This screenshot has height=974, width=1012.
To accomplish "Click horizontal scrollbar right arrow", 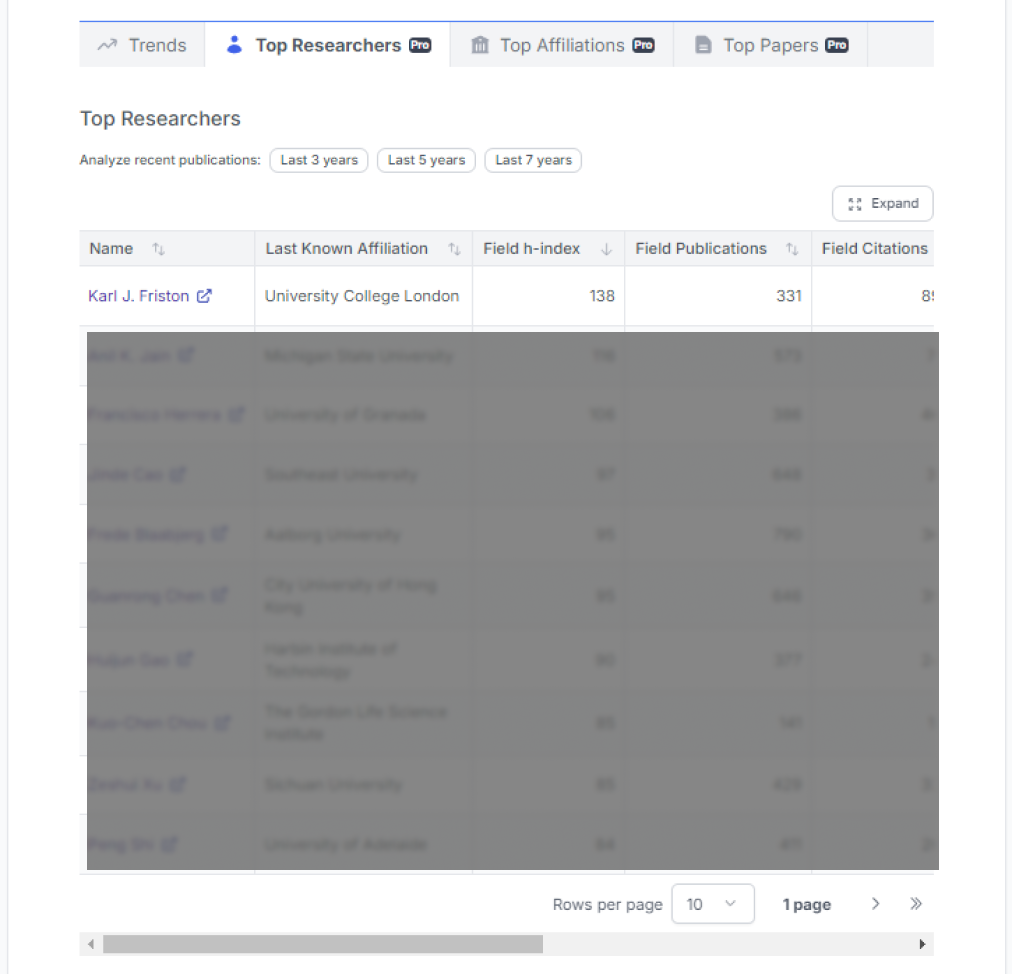I will pyautogui.click(x=922, y=944).
